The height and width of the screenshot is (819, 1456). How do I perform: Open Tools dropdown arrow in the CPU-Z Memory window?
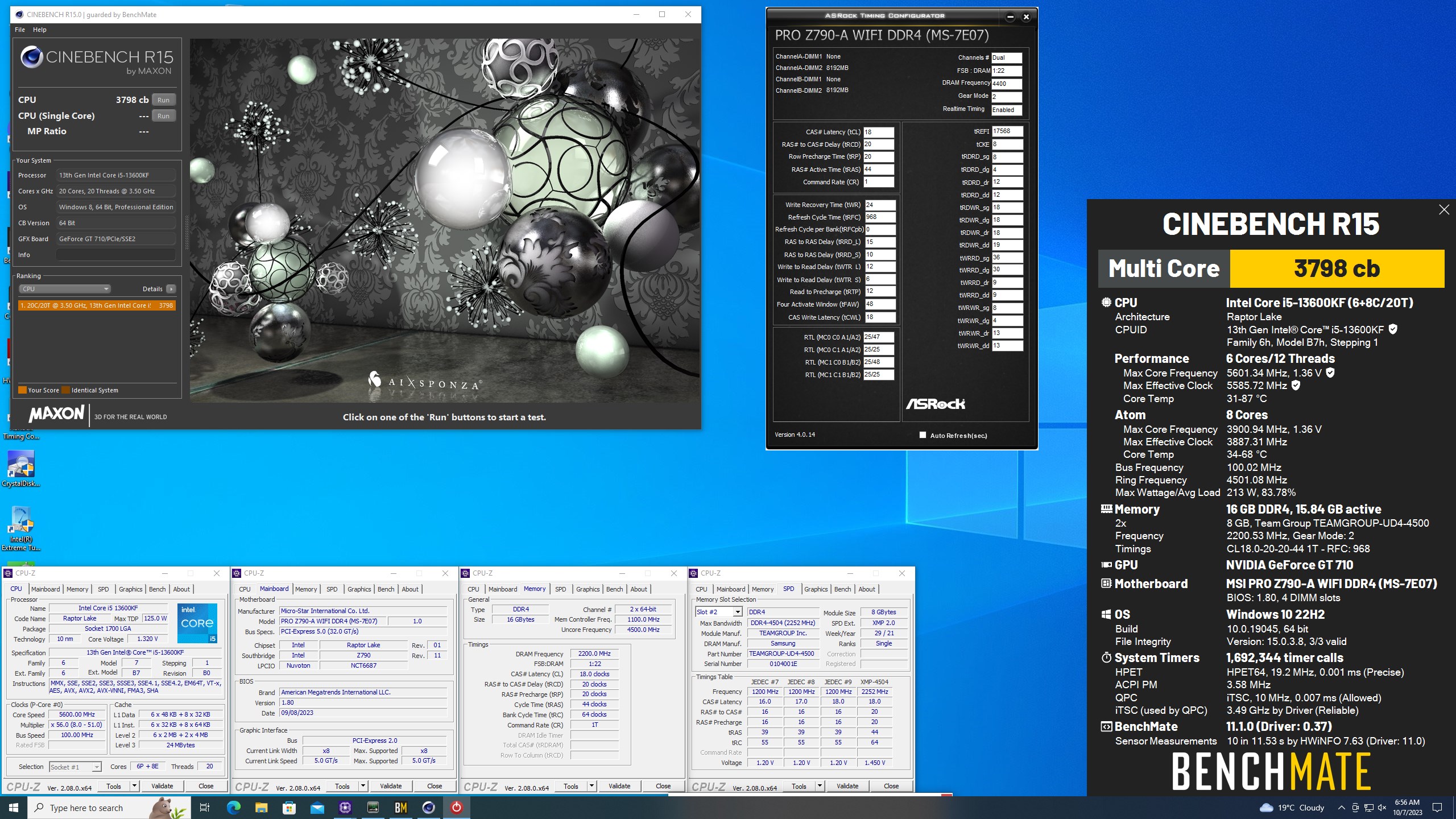[591, 786]
